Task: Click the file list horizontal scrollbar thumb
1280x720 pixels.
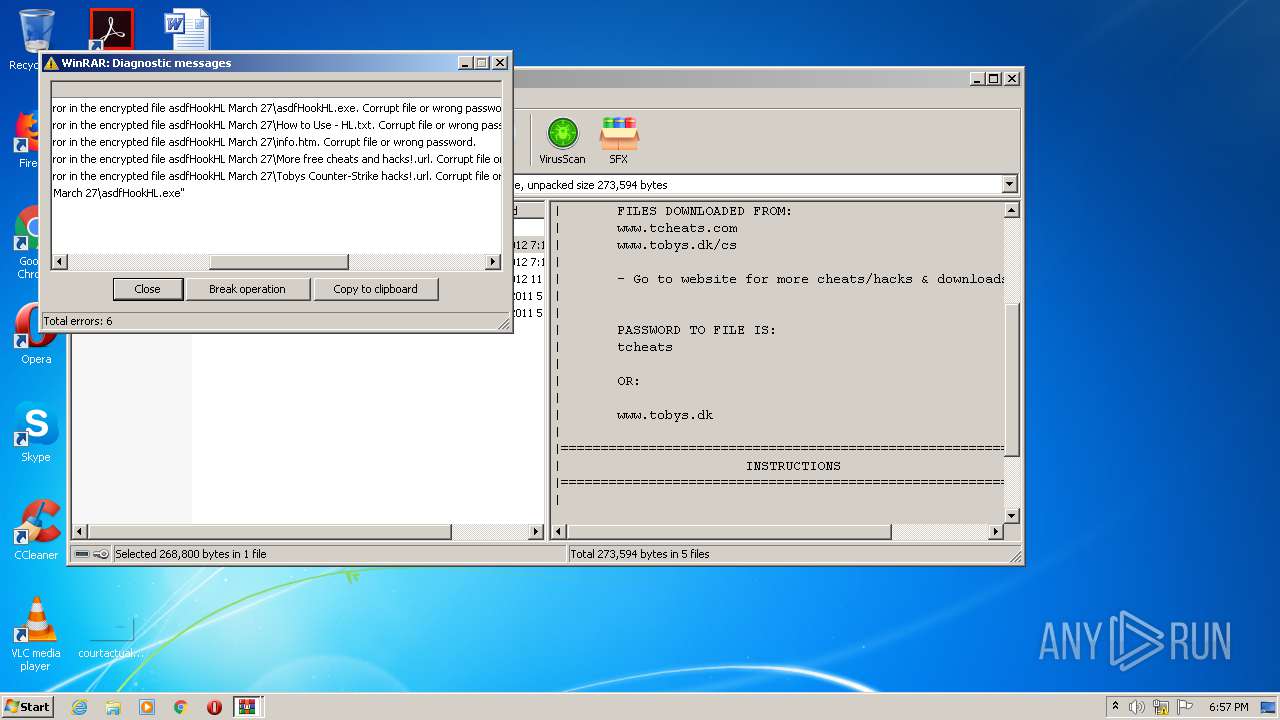Action: tap(268, 532)
